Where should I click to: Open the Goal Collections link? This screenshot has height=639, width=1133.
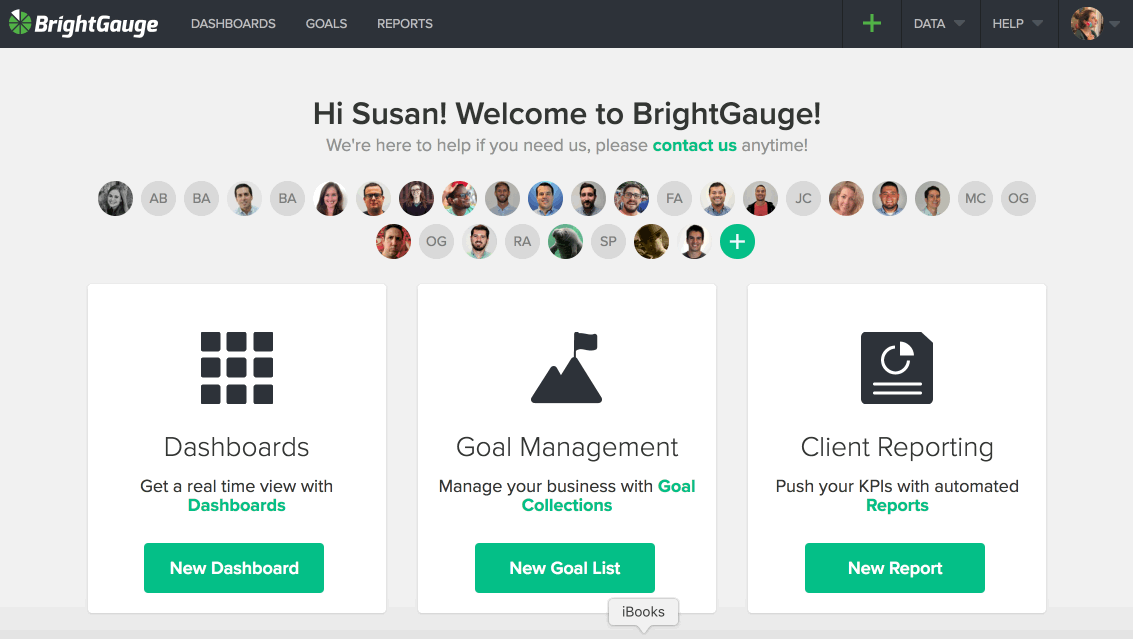(x=609, y=496)
